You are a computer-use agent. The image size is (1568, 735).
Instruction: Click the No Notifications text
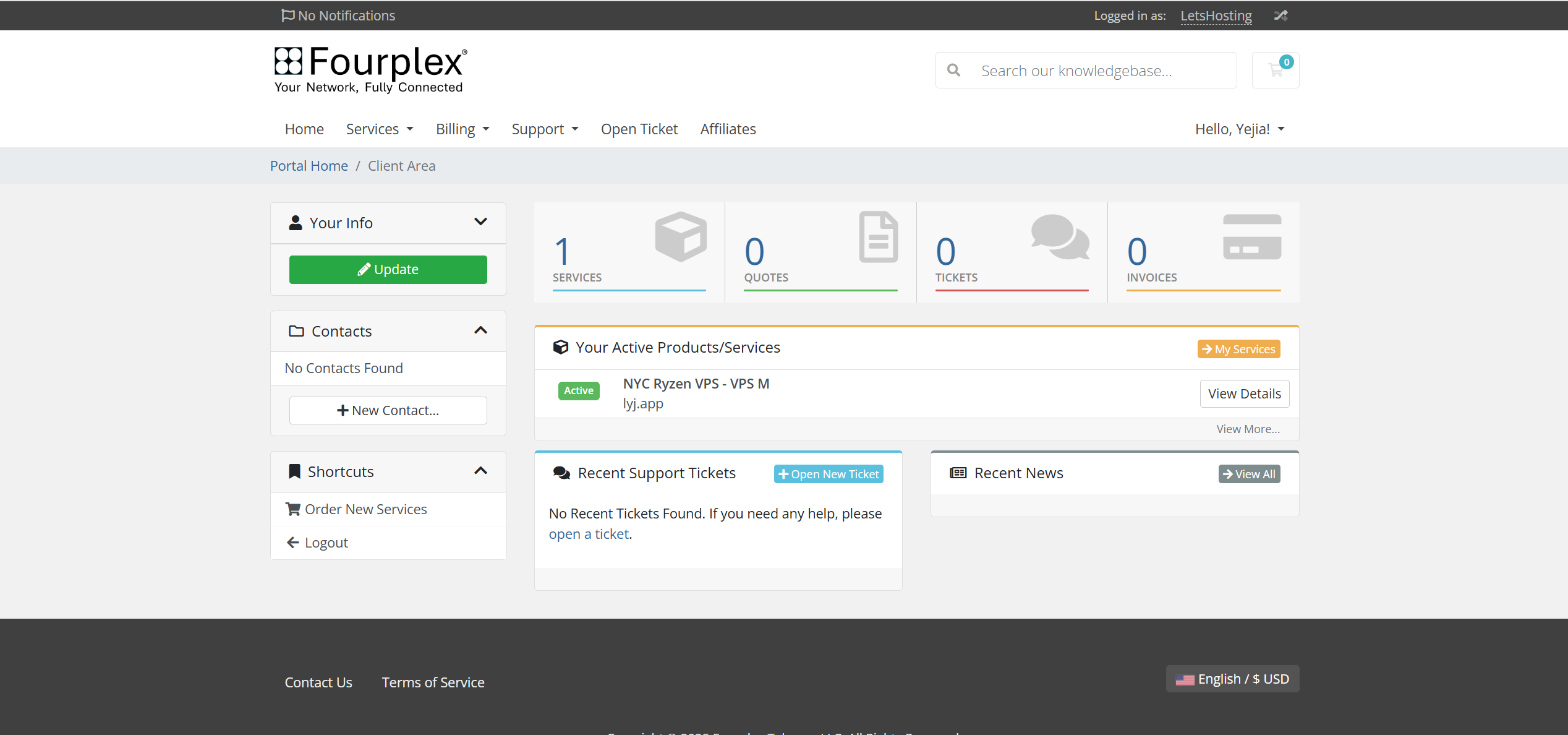pos(347,15)
